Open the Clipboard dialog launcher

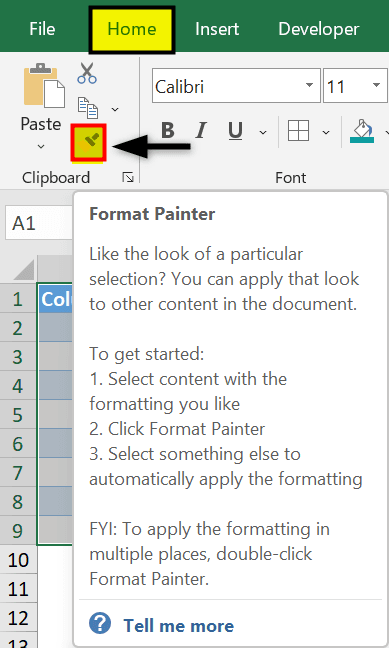click(128, 178)
